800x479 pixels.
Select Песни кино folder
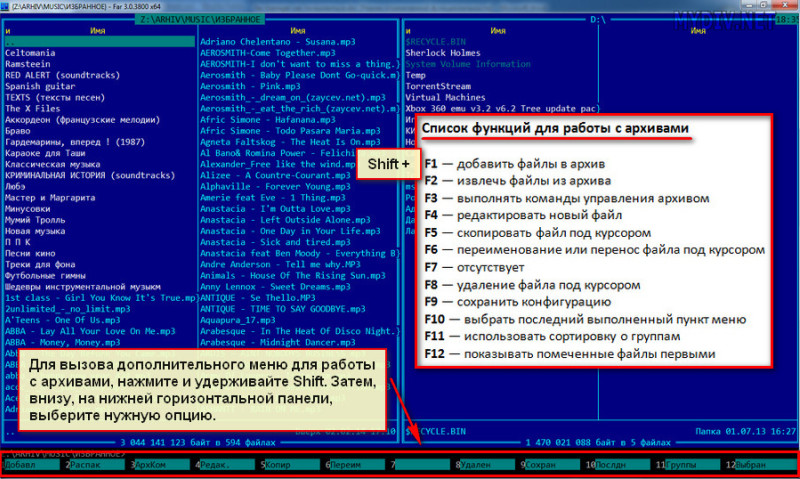[30, 254]
